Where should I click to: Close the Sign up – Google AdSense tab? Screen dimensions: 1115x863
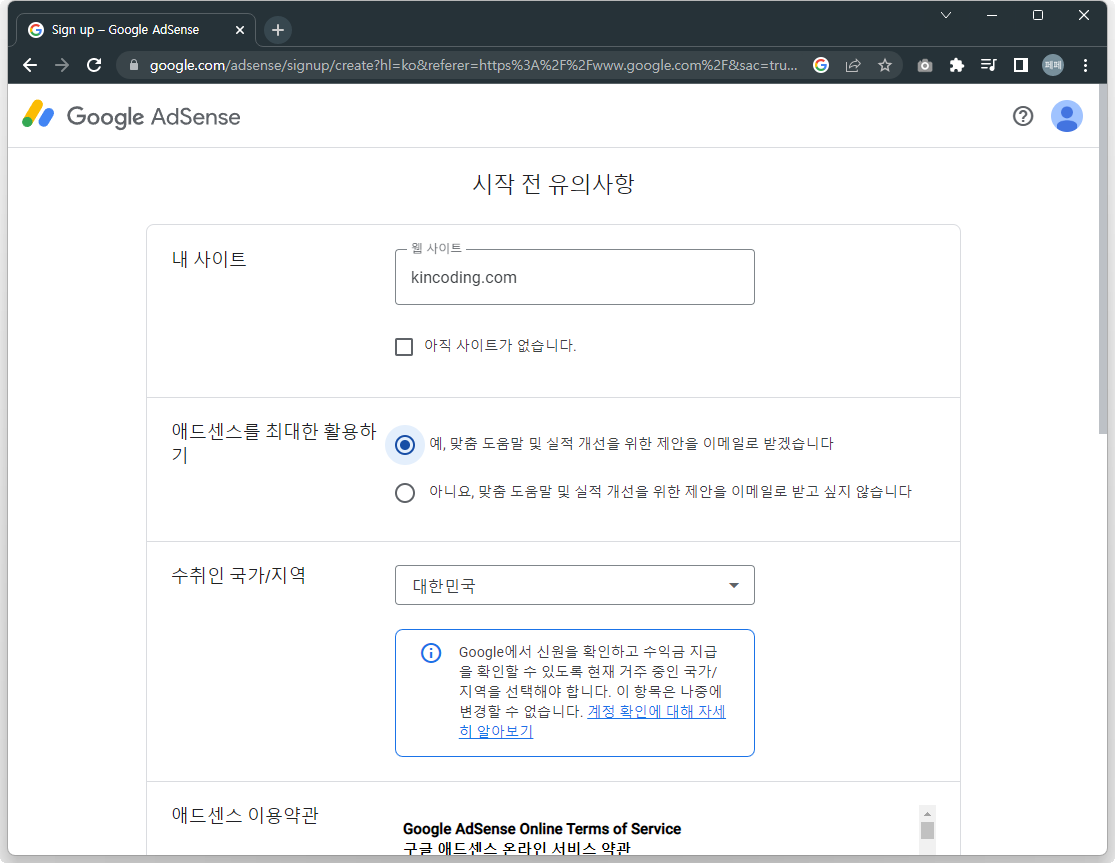click(240, 30)
